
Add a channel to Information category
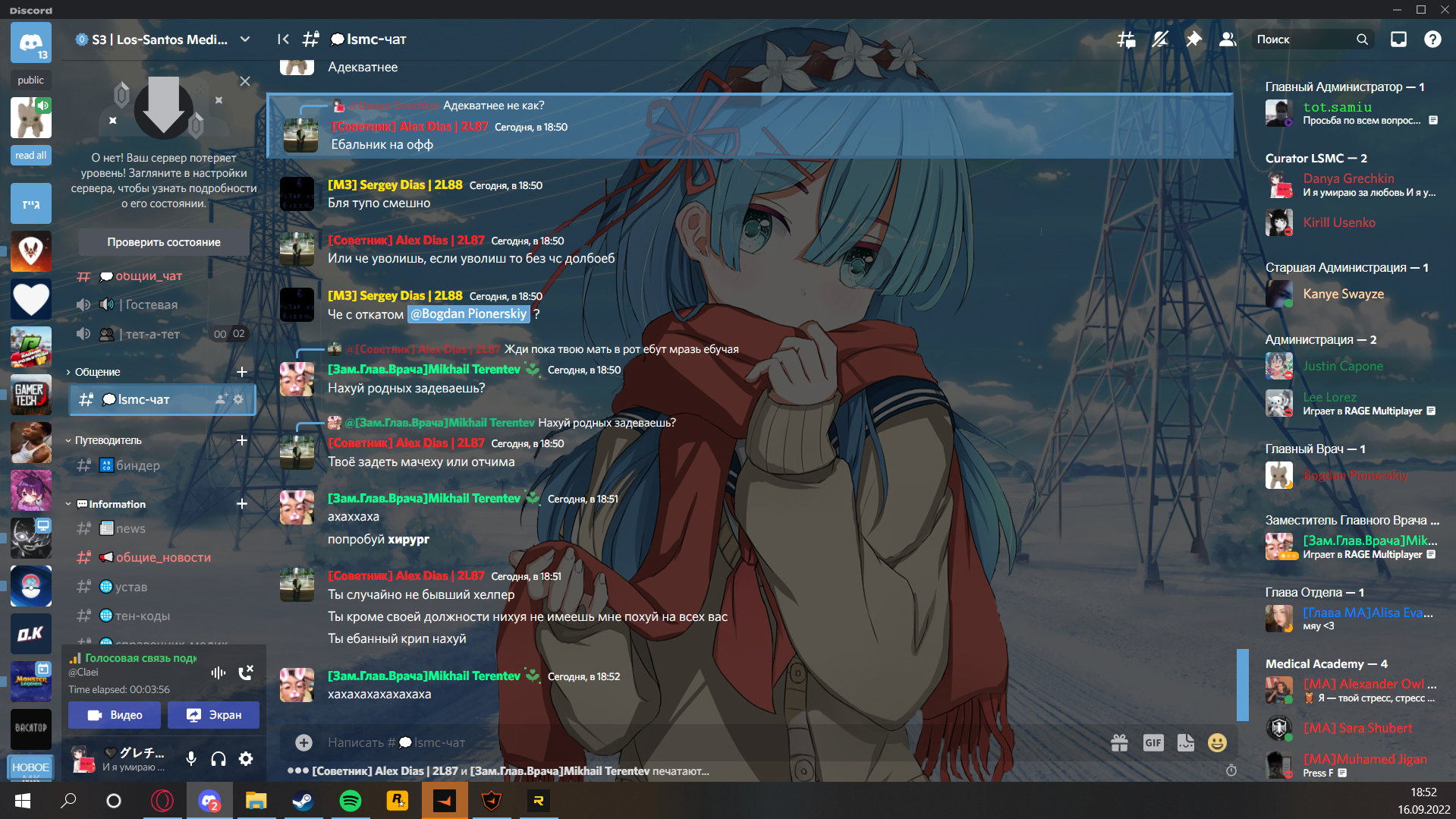coord(242,504)
